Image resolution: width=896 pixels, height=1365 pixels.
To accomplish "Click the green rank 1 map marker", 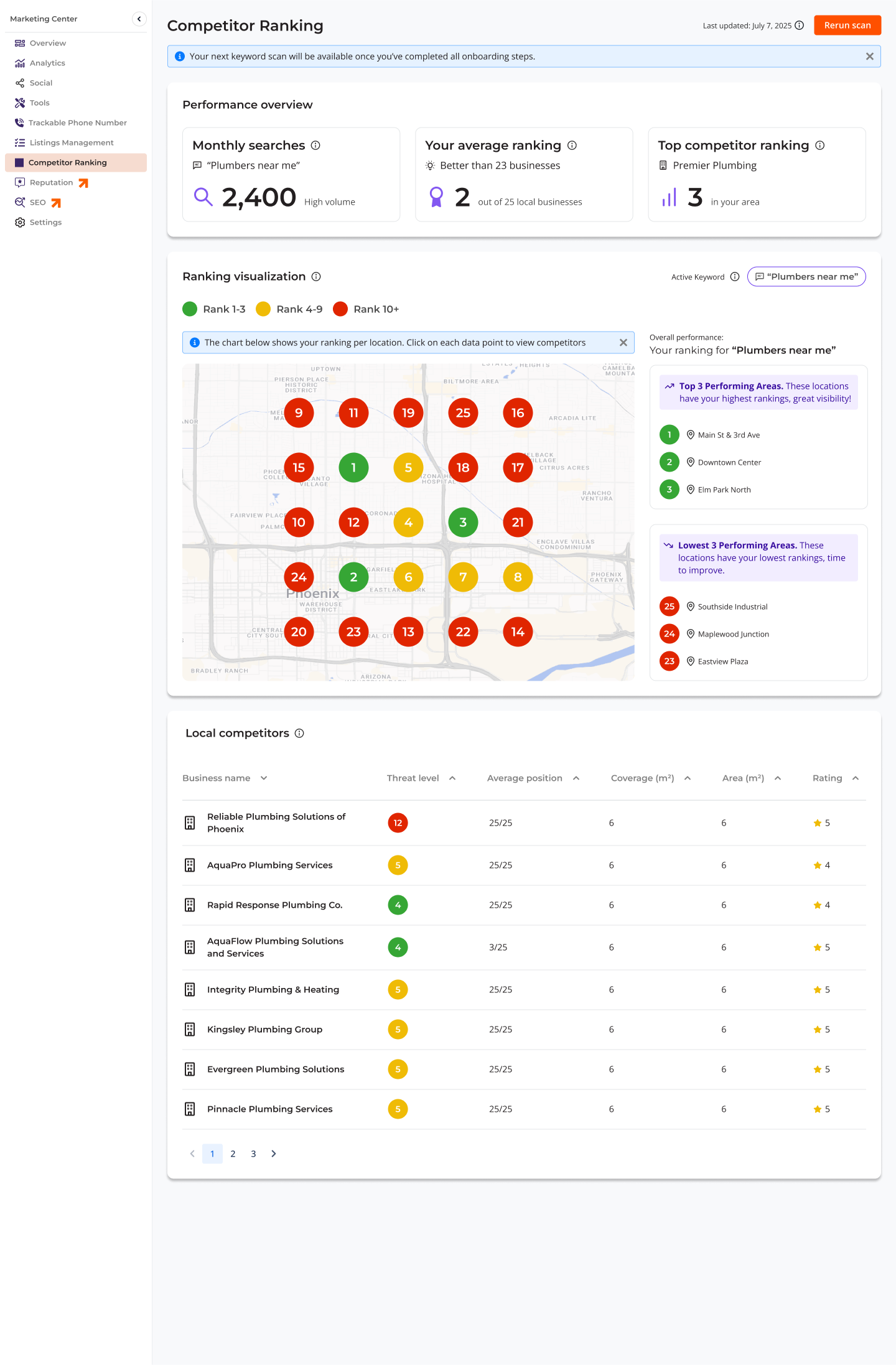I will tap(353, 468).
